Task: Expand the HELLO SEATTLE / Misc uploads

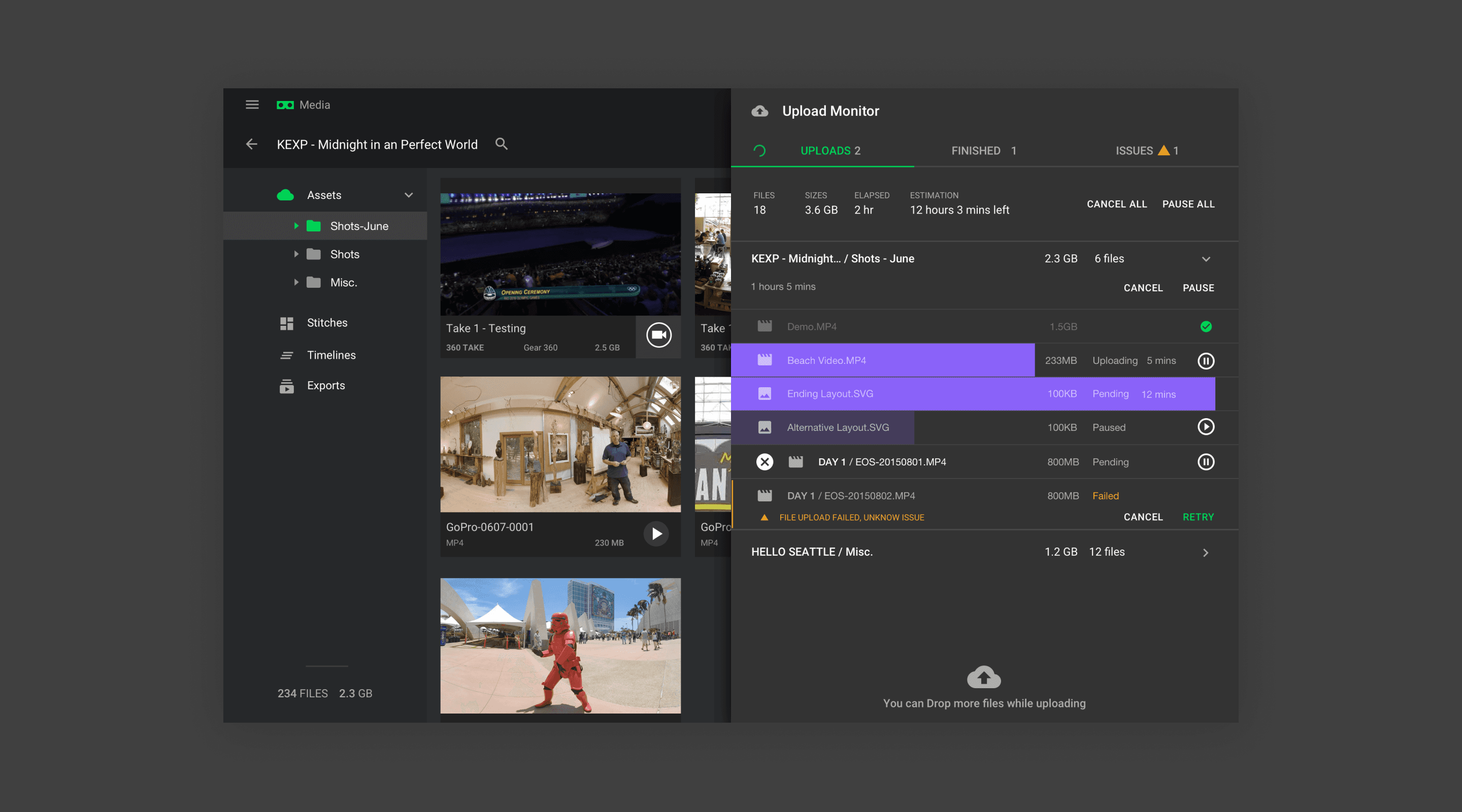Action: [1206, 552]
